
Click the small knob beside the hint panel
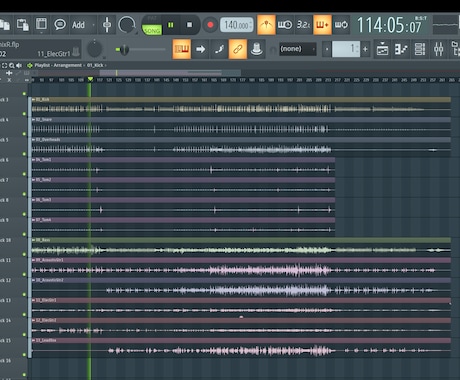(x=94, y=49)
